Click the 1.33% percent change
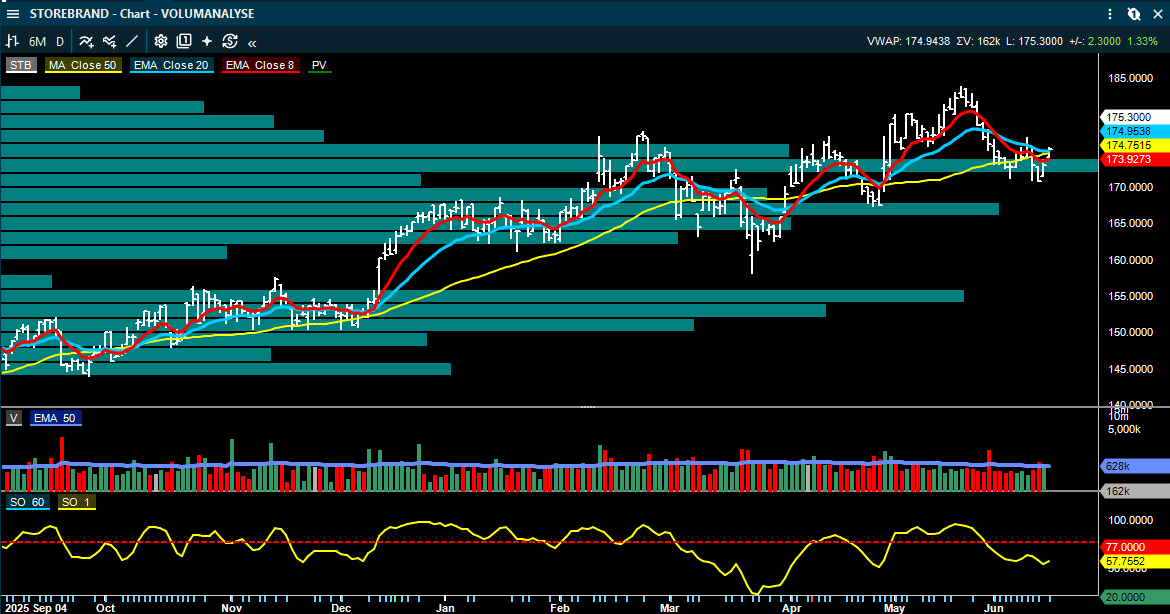Screen dimensions: 1170x614 1142,42
